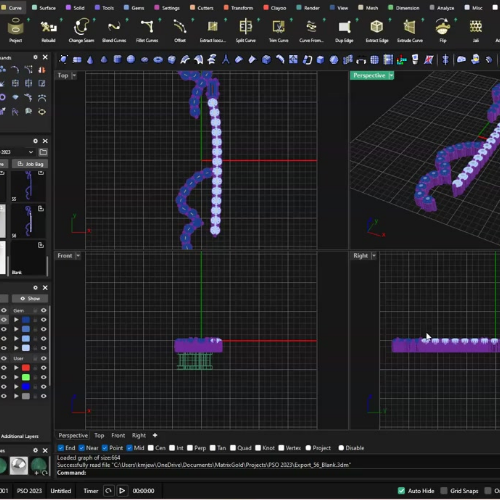Choose the Extrude Curve tool
Viewport: 500px width, 500px height.
point(410,30)
